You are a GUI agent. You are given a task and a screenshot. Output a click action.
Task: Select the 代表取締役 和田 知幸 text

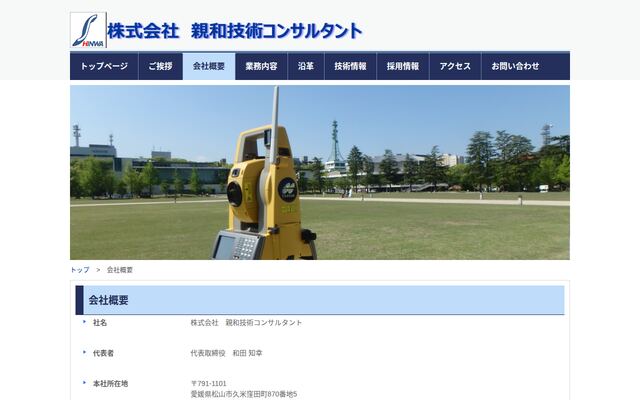227,353
